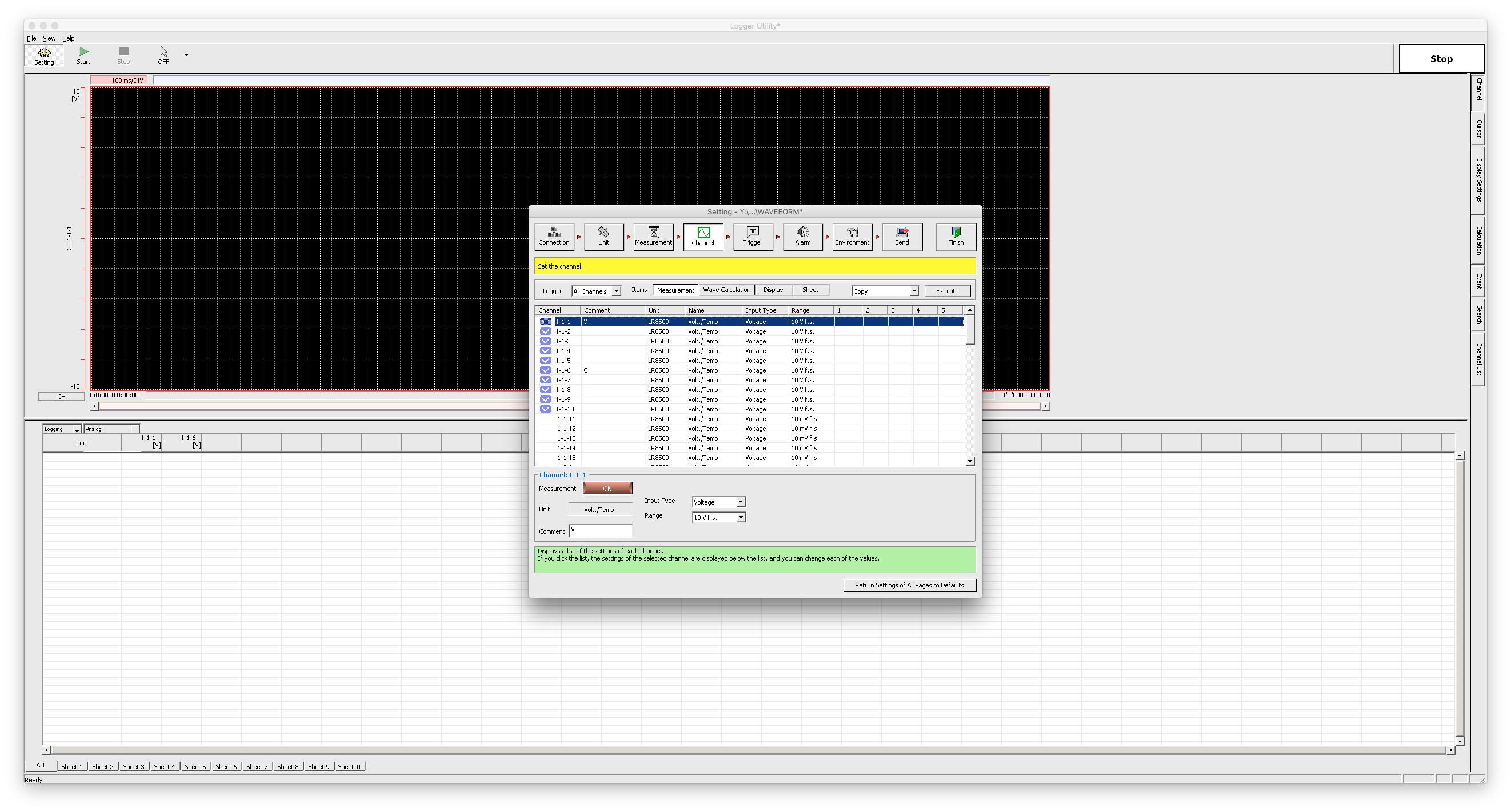Screen dimensions: 1511x812
Task: Open the Range dropdown showing 10 V f.s.
Action: (x=741, y=517)
